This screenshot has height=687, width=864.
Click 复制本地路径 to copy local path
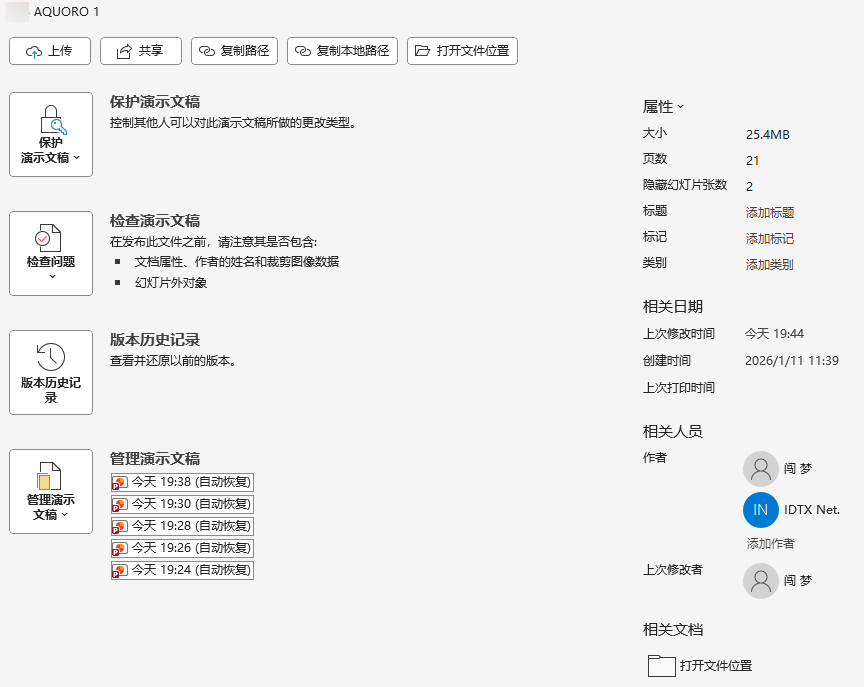342,50
